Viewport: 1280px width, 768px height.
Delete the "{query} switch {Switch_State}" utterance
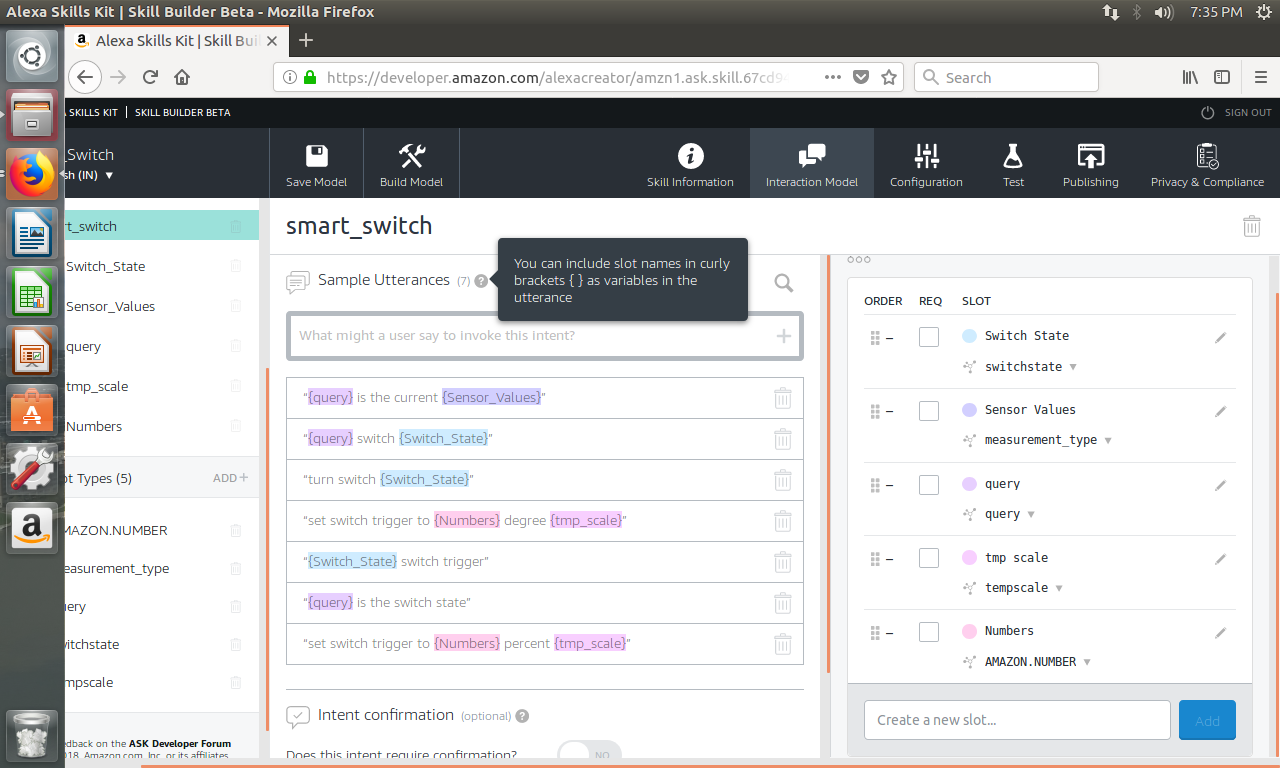(x=783, y=439)
